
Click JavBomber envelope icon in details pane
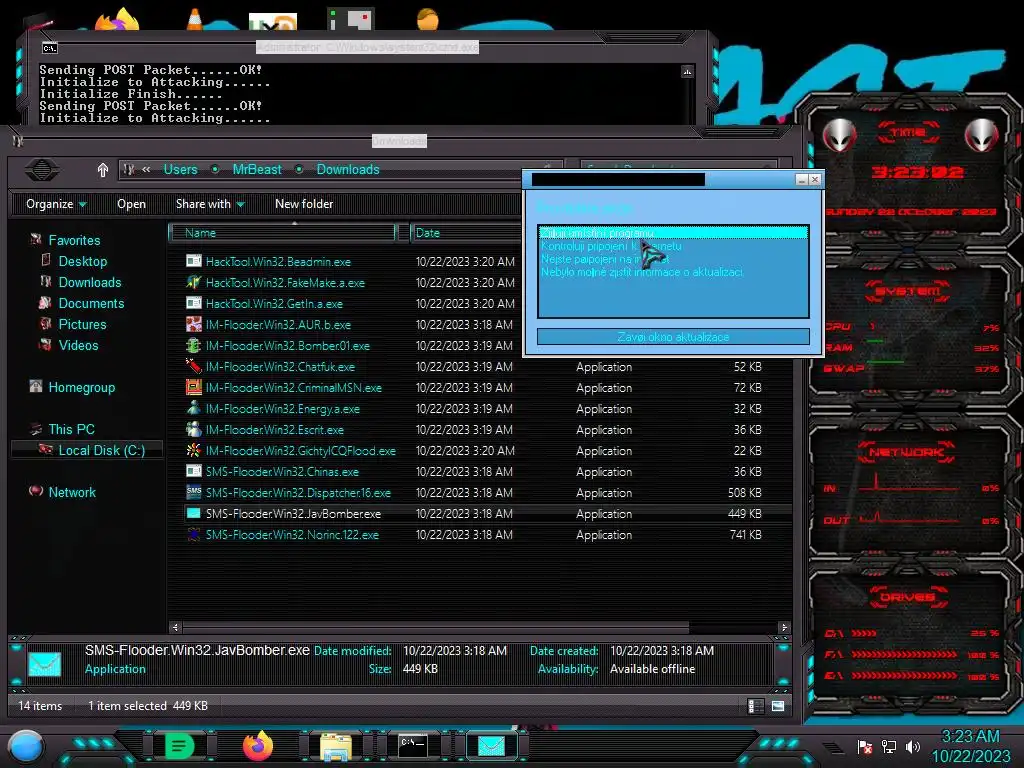44,664
